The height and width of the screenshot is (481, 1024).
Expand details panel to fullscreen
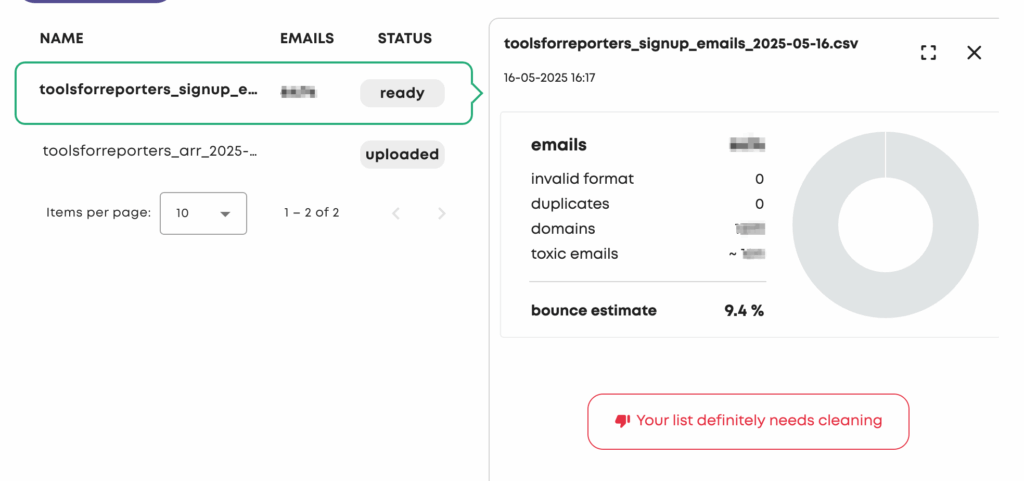pyautogui.click(x=928, y=53)
